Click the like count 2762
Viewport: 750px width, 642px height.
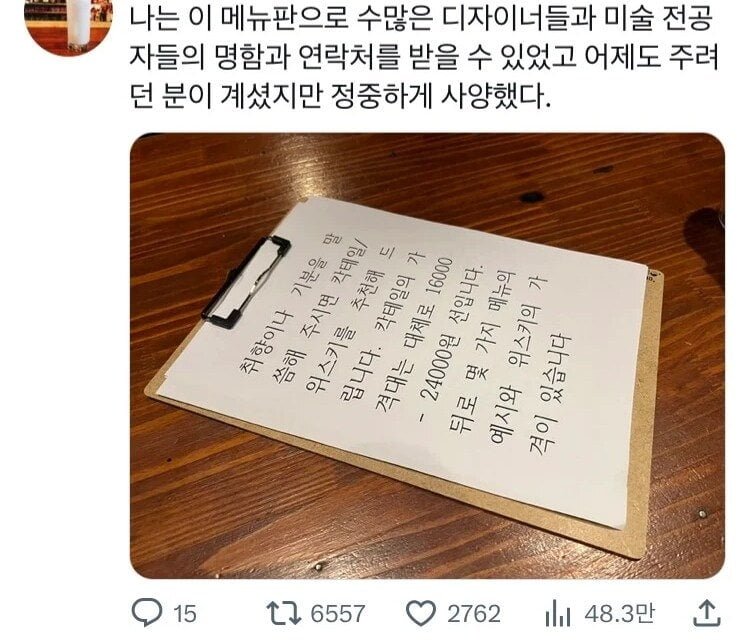[474, 614]
